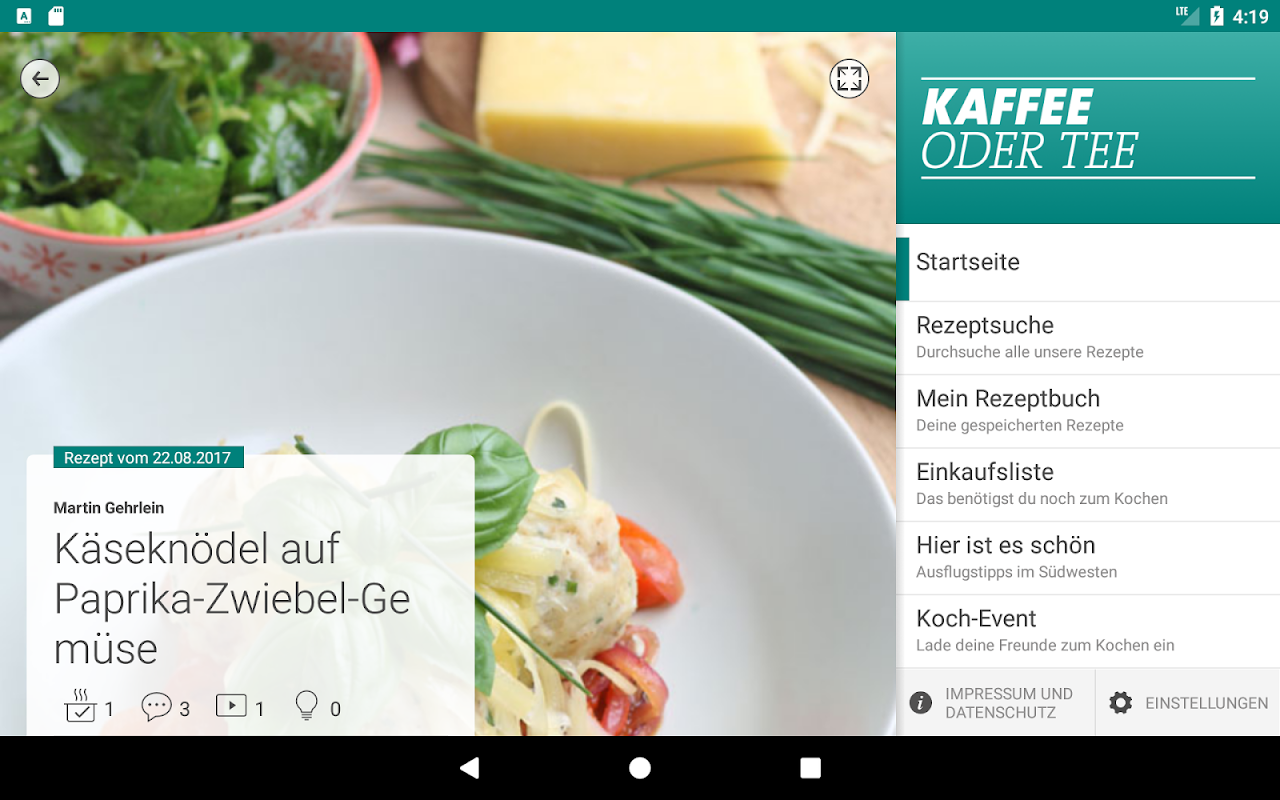This screenshot has height=800, width=1280.
Task: Open the comments speech bubble icon
Action: tap(157, 707)
